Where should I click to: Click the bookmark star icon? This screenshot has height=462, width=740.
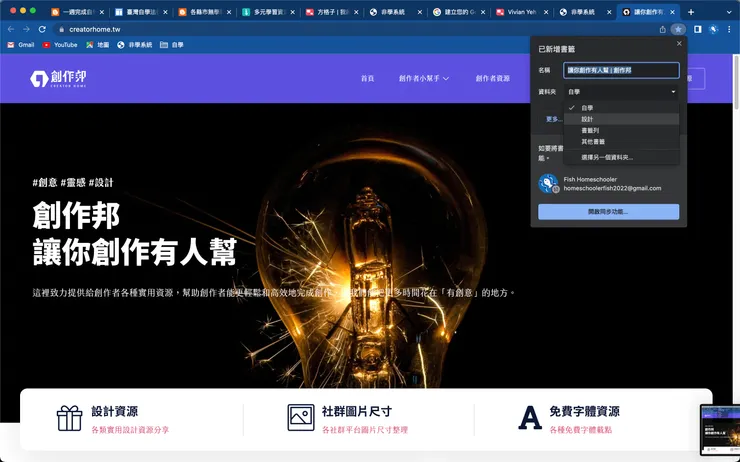[x=678, y=29]
